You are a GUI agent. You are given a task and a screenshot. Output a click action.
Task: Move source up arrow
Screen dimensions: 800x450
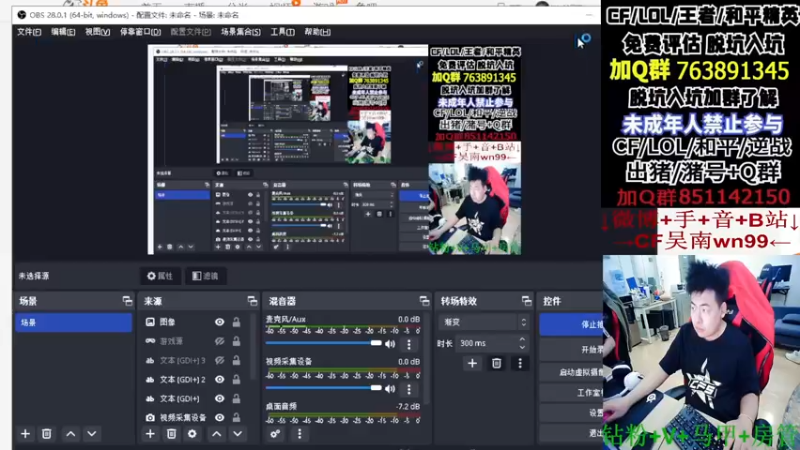click(216, 434)
